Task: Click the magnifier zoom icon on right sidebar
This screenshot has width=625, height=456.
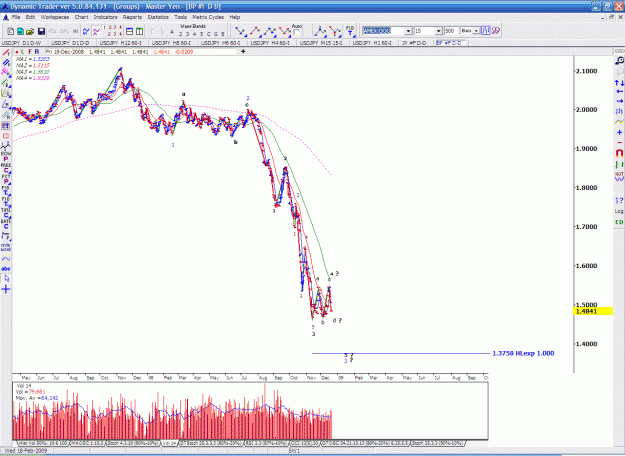Action: tap(619, 61)
